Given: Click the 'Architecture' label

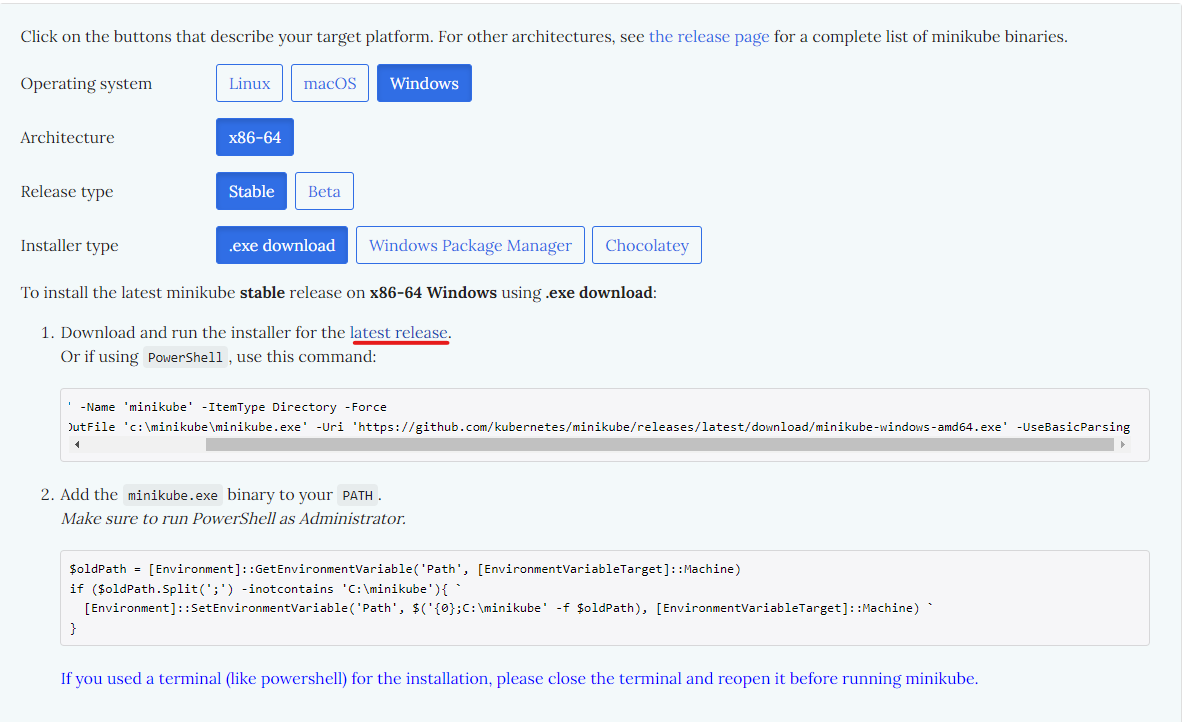Looking at the screenshot, I should pos(67,138).
